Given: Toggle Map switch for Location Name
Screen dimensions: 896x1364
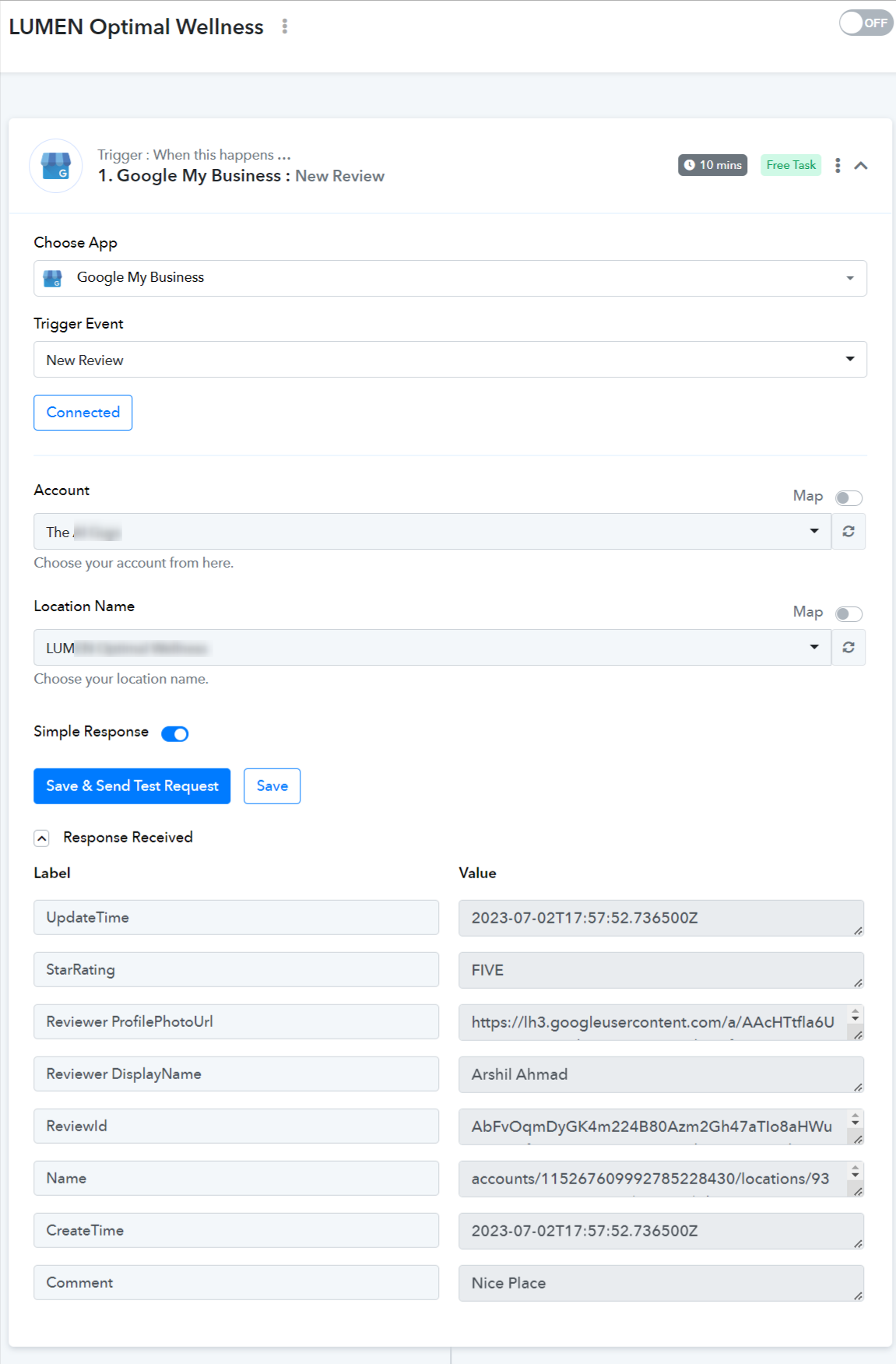Looking at the screenshot, I should tap(849, 614).
